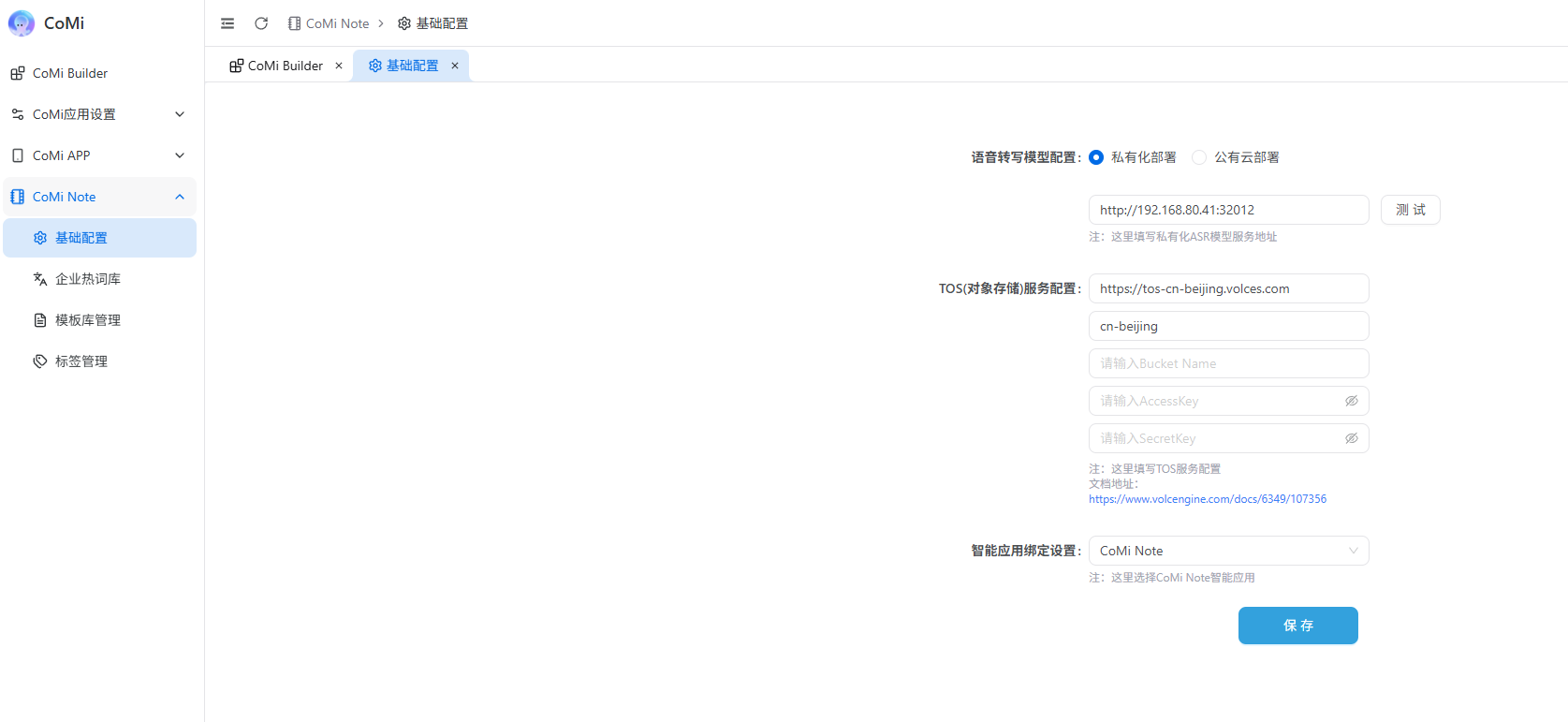
Task: Click the 语音转写模型配置 label
Action: pos(1026,157)
